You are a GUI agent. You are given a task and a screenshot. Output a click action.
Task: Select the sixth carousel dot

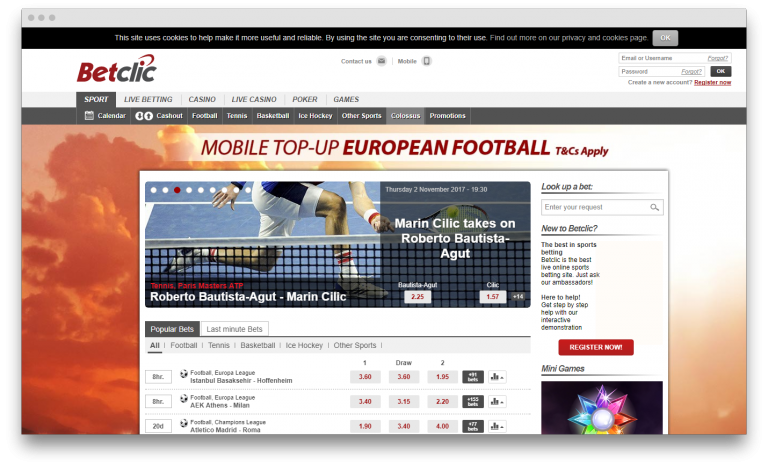click(213, 190)
